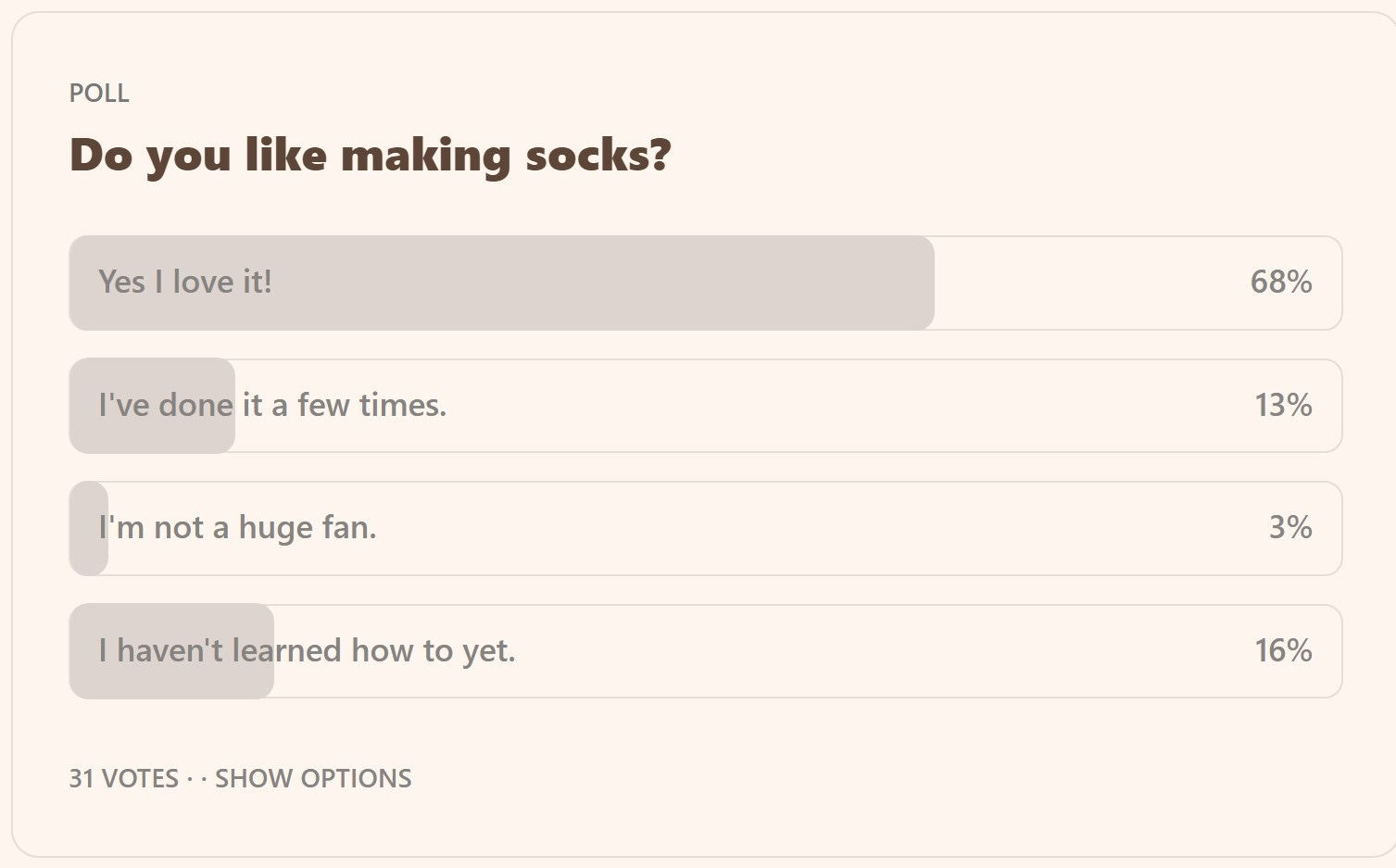Click the 16% result value
The width and height of the screenshot is (1396, 868).
click(x=1283, y=650)
